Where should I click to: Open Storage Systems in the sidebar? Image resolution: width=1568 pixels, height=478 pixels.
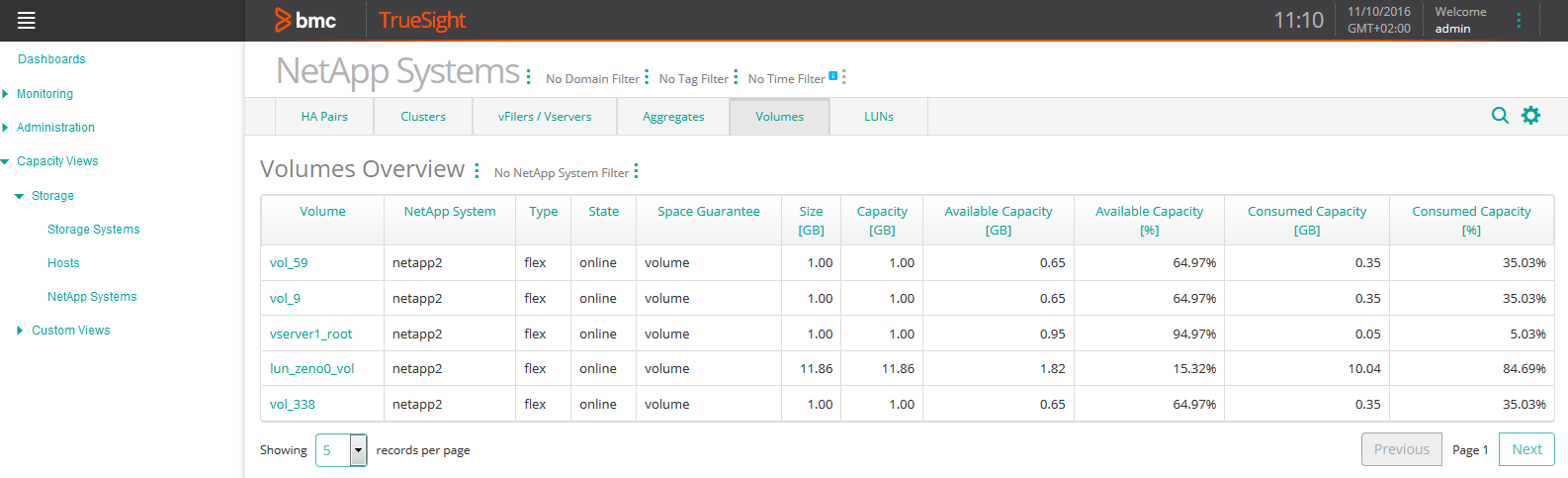(x=94, y=230)
